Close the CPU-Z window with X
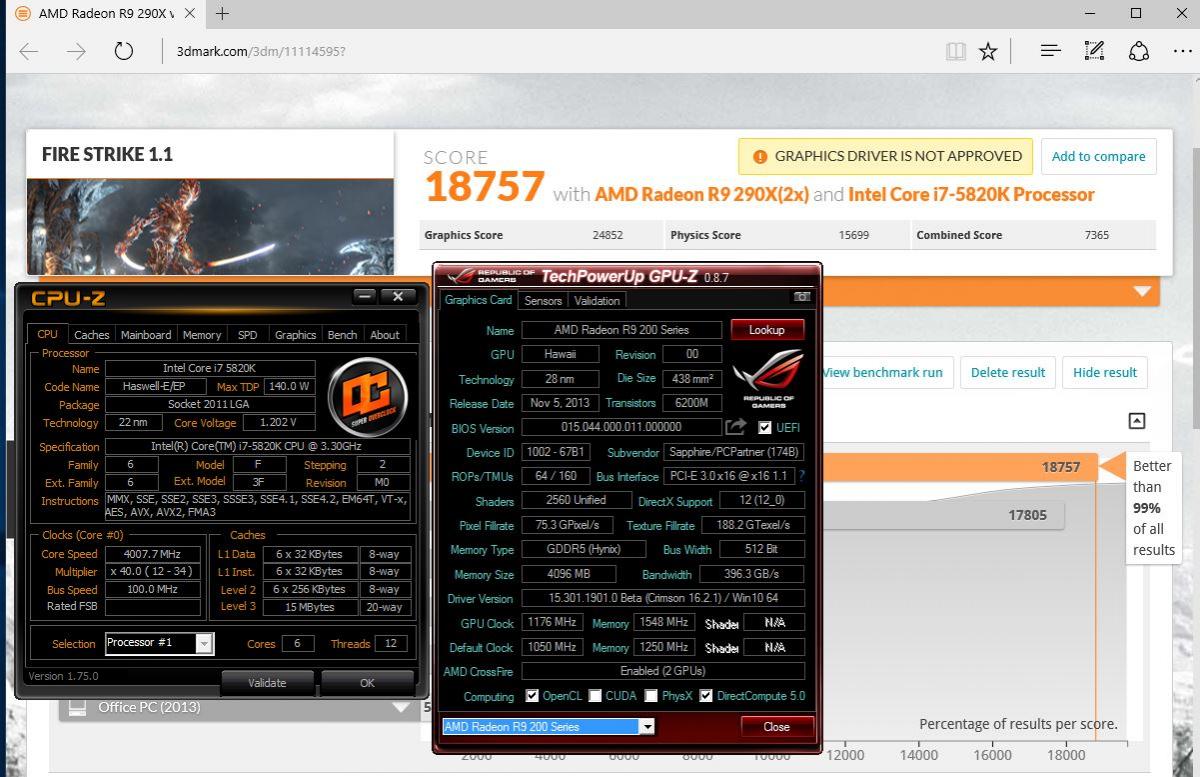Image resolution: width=1200 pixels, height=777 pixels. tap(398, 296)
